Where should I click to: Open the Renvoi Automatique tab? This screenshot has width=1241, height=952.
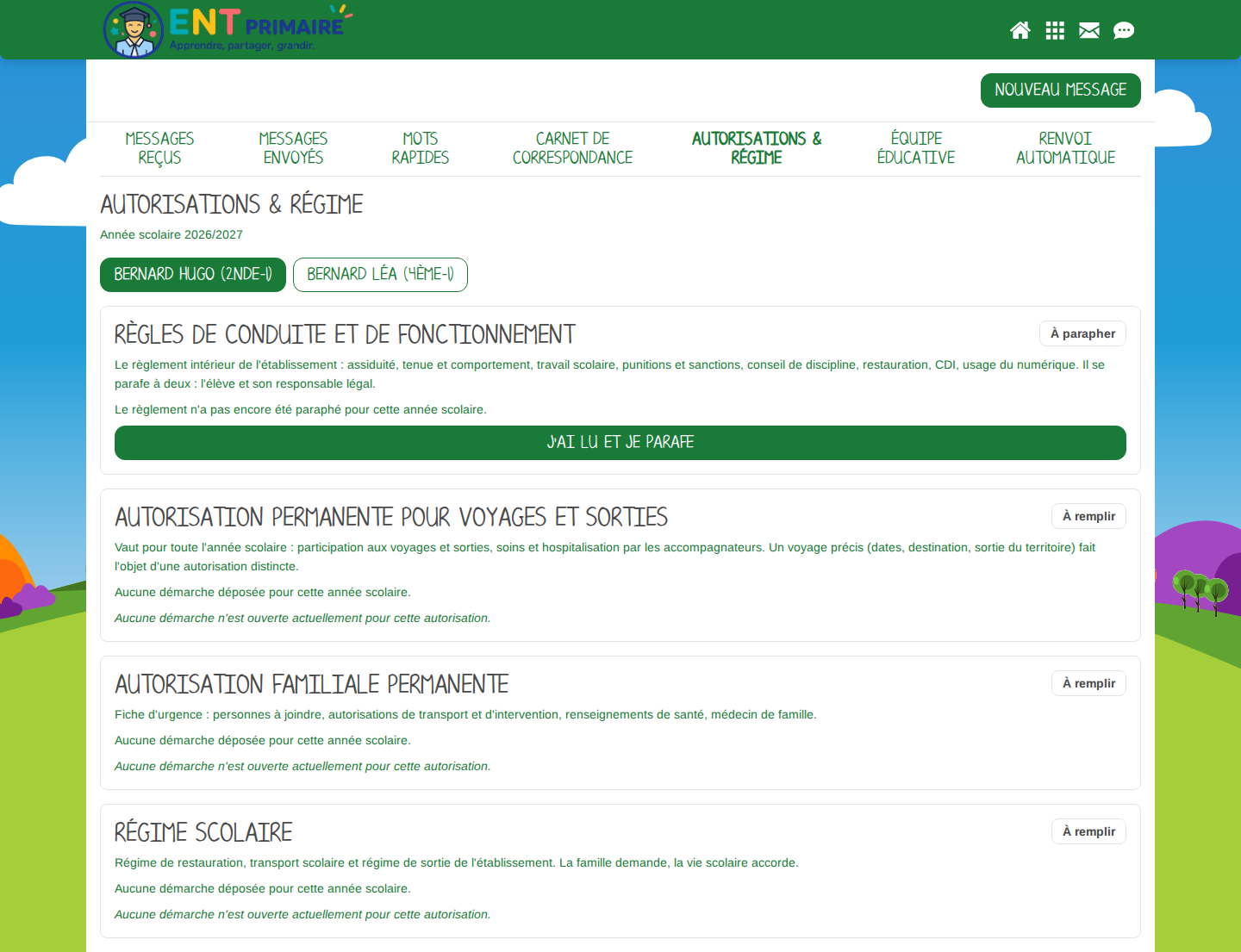pos(1065,148)
